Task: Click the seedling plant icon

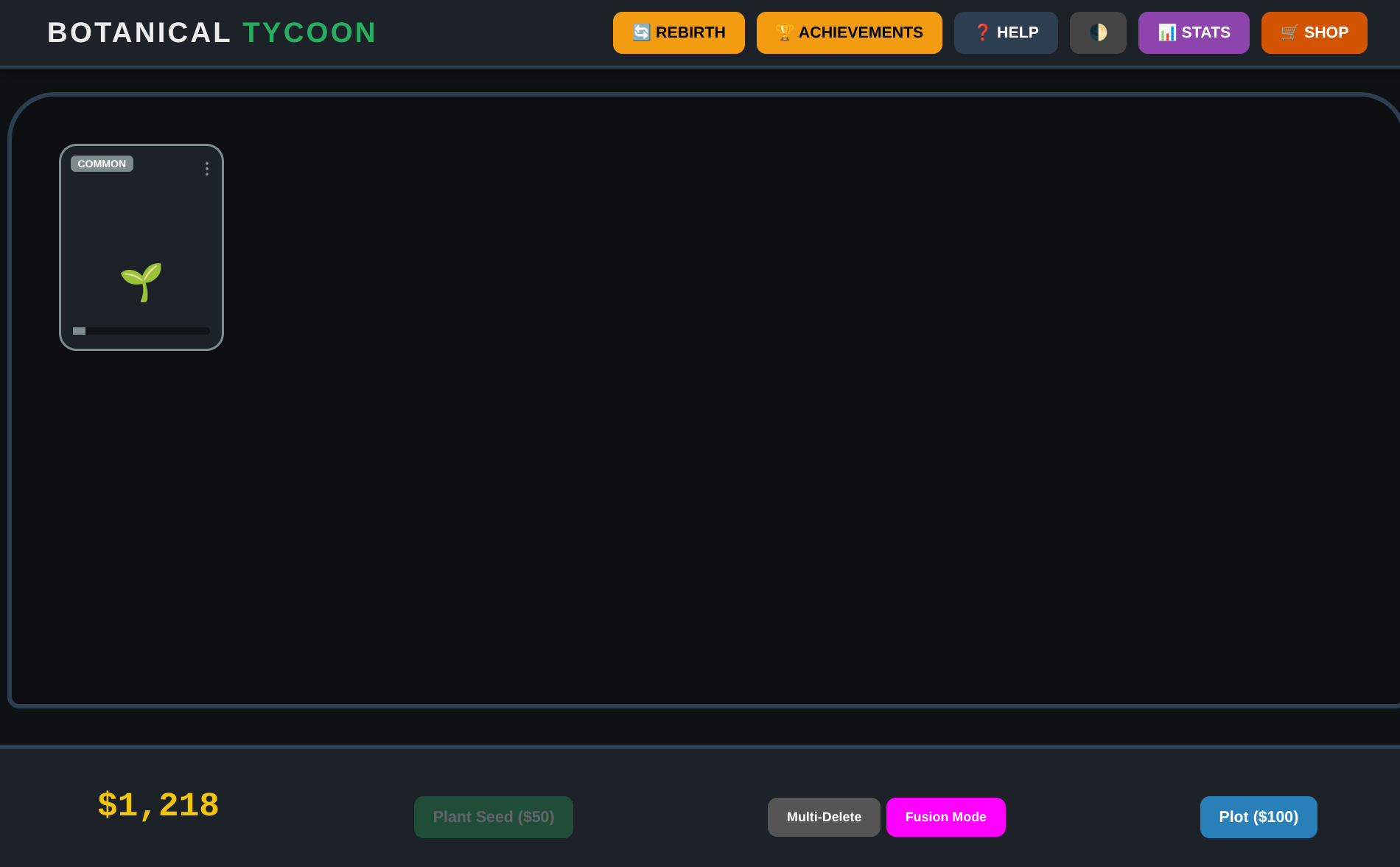Action: click(141, 282)
